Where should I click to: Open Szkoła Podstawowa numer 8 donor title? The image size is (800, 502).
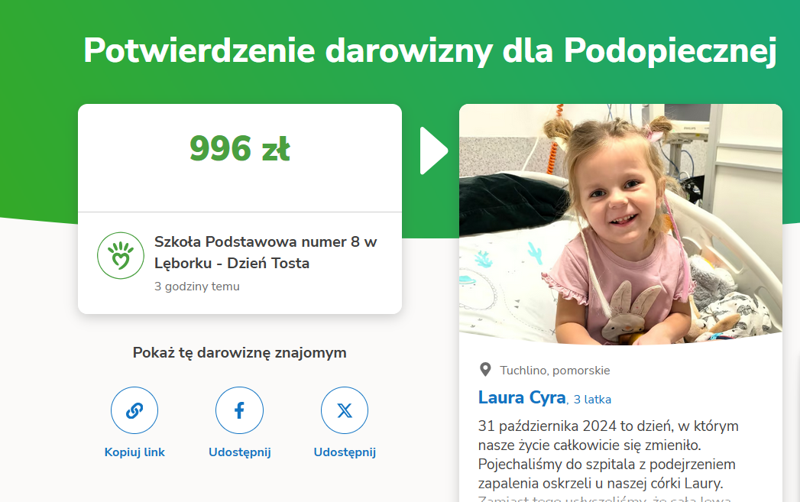pos(265,252)
